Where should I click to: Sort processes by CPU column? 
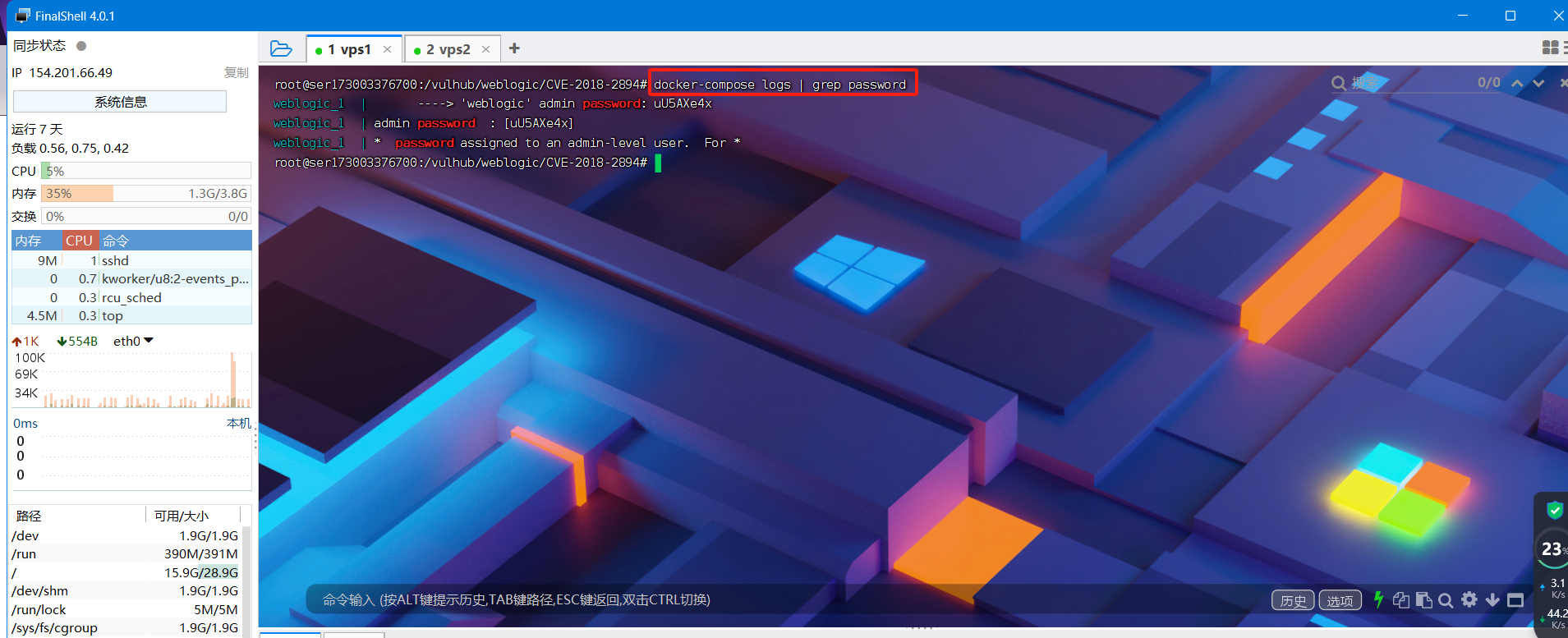(x=80, y=241)
